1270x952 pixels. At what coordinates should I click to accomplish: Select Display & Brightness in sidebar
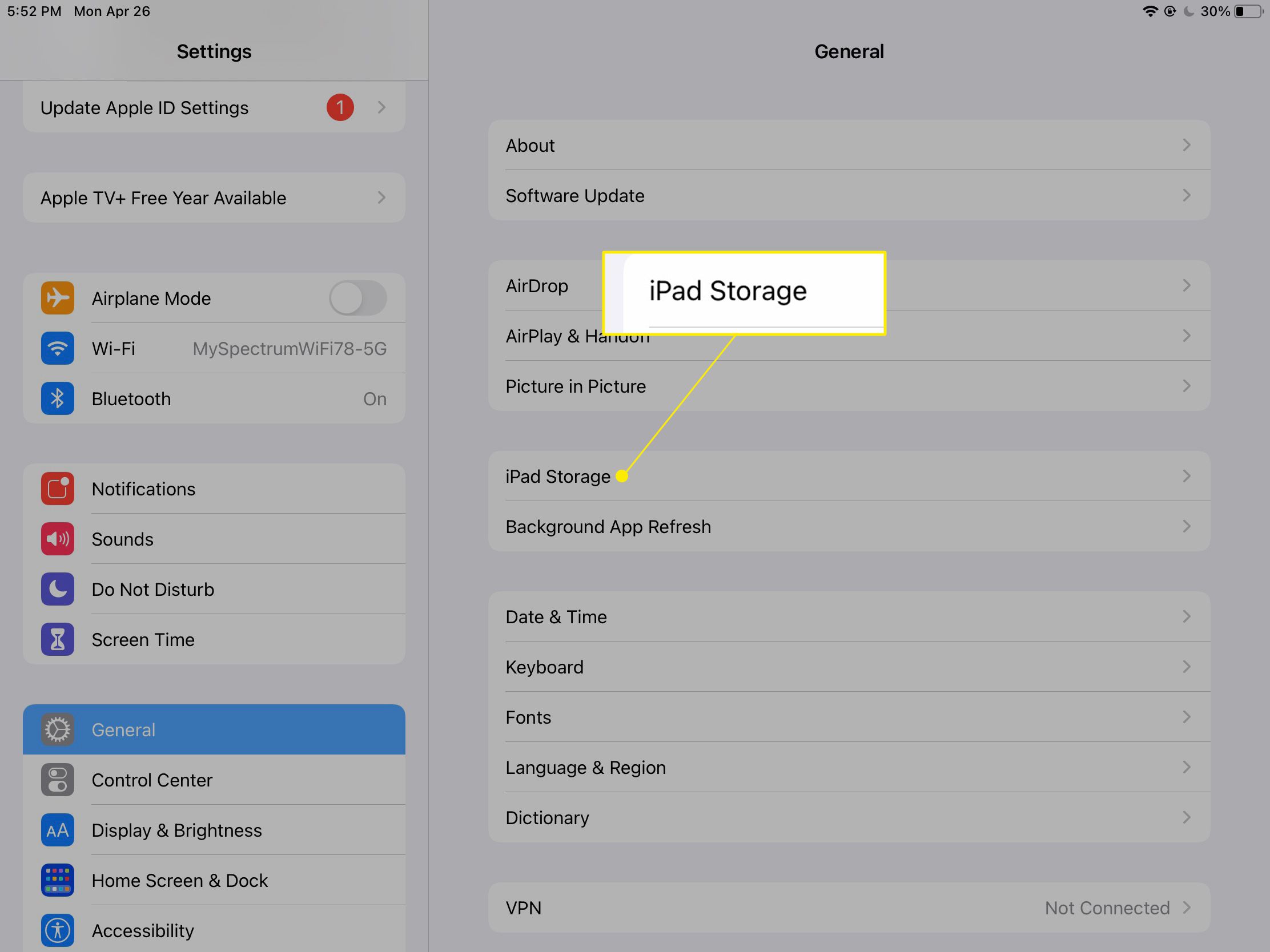[x=214, y=830]
